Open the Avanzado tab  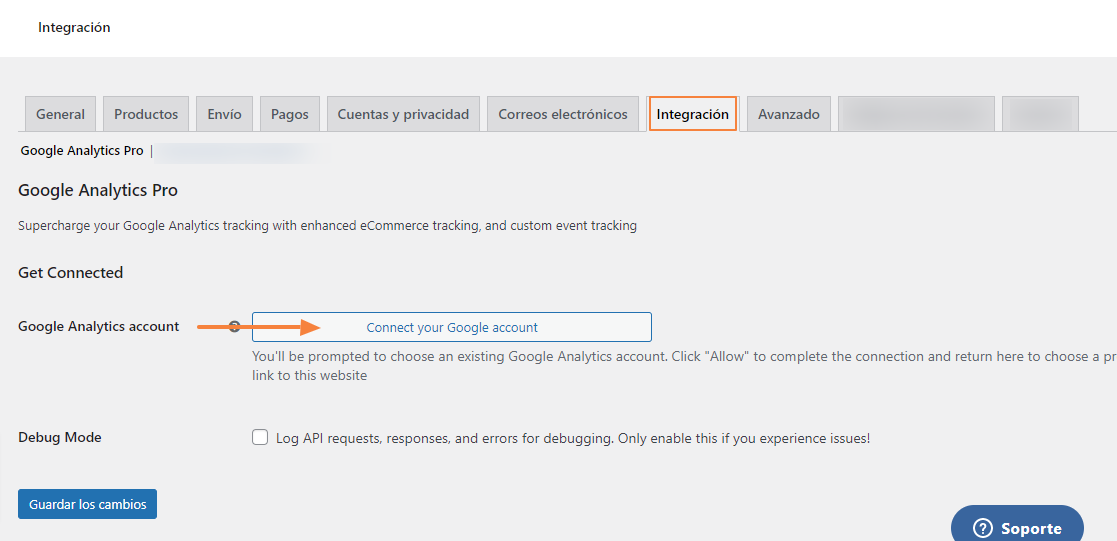coord(788,114)
